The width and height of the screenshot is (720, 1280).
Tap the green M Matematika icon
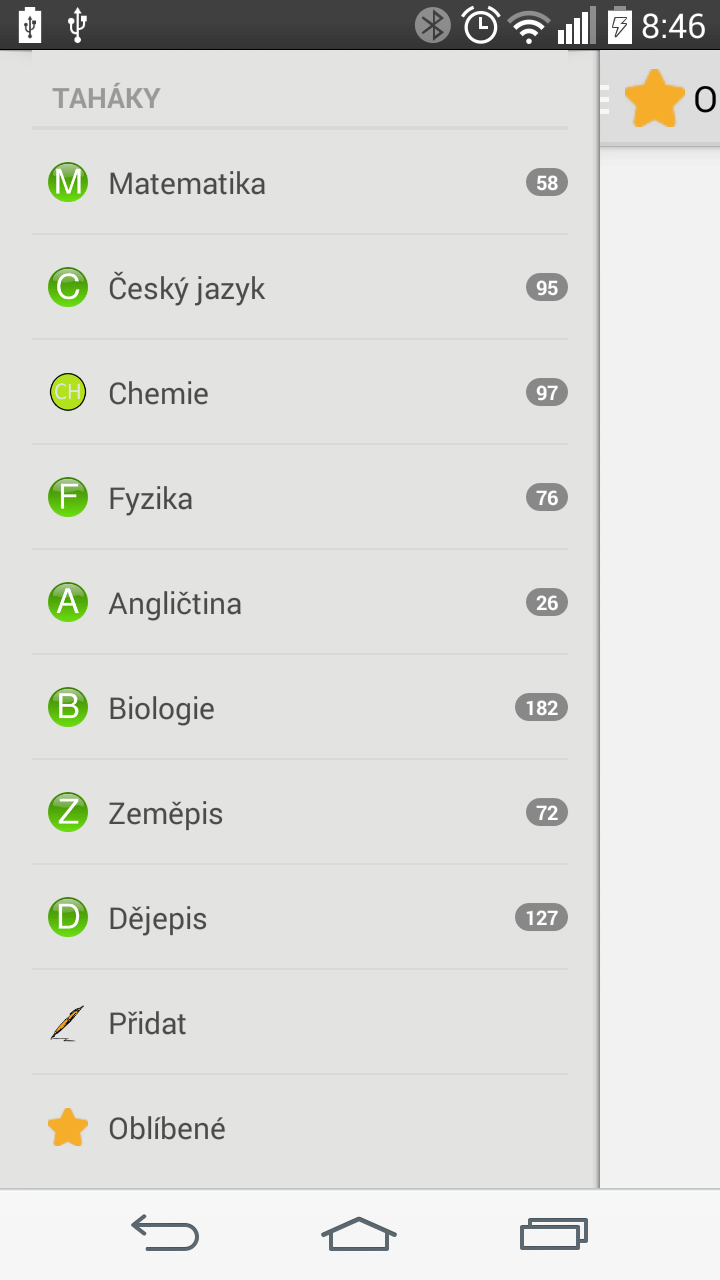click(x=68, y=183)
